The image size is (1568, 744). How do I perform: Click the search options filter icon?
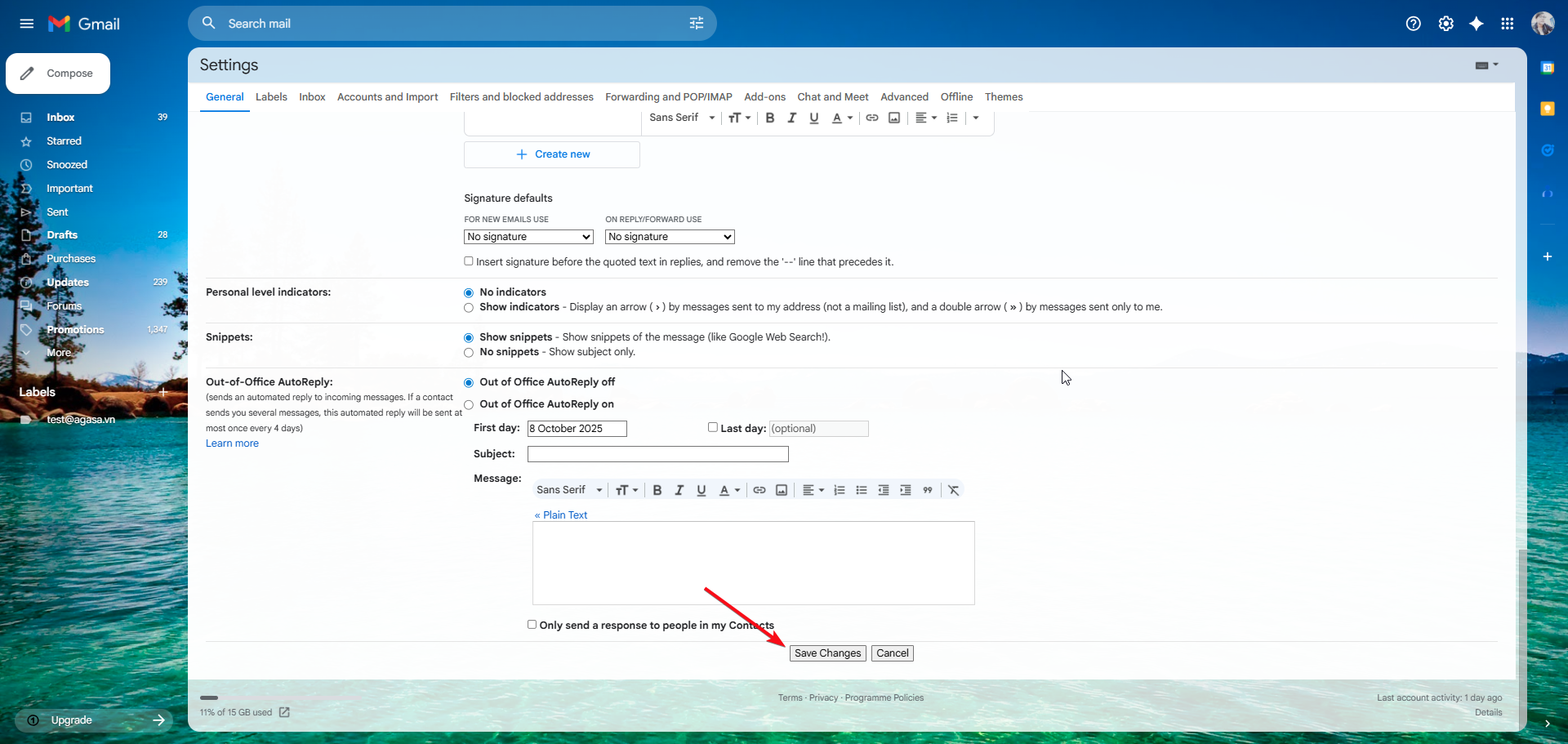[696, 24]
